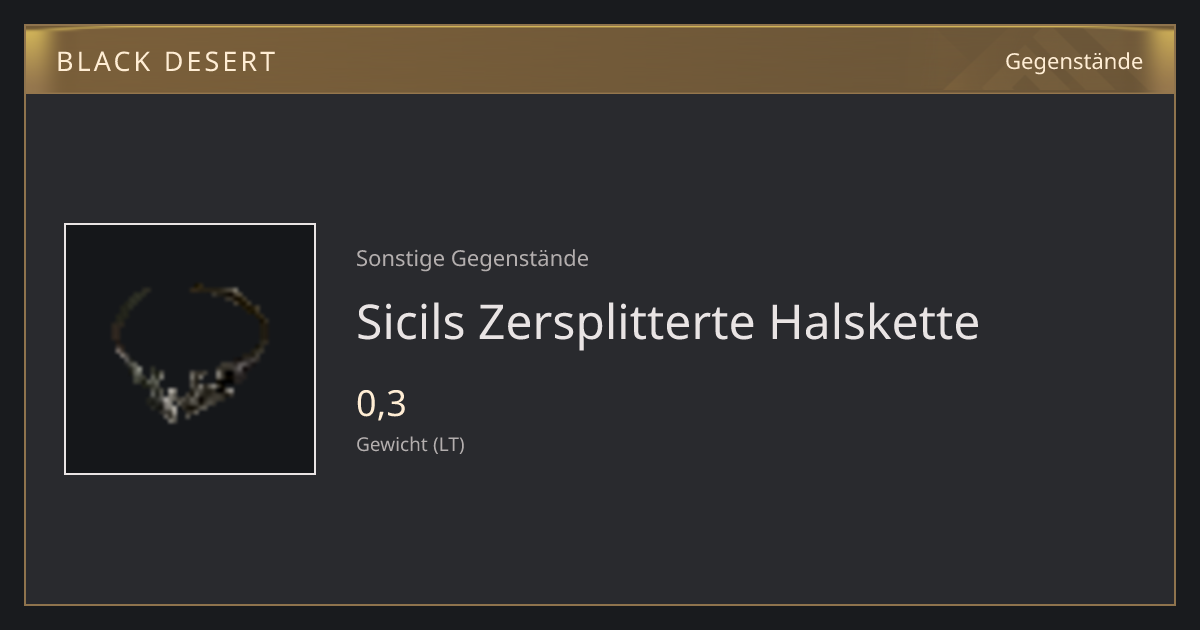This screenshot has width=1200, height=630.
Task: Click the gold header bar center
Action: tap(600, 60)
